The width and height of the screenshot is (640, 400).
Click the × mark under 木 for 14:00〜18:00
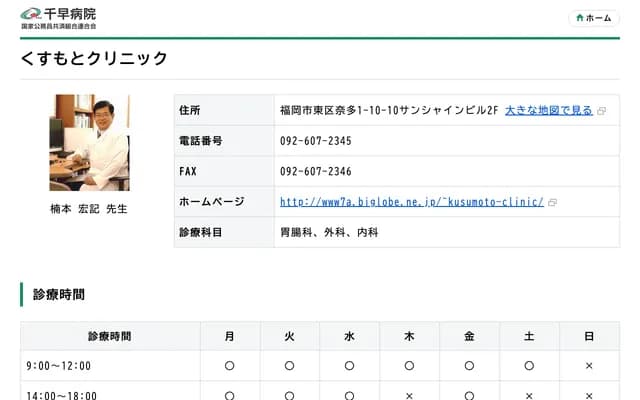409,394
